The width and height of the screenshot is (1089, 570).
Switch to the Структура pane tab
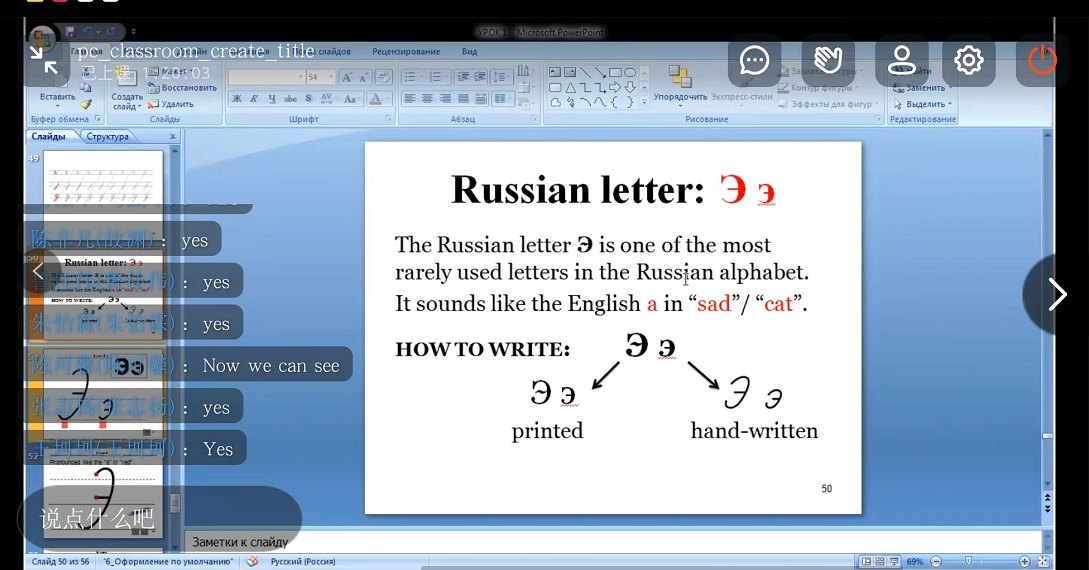[108, 137]
